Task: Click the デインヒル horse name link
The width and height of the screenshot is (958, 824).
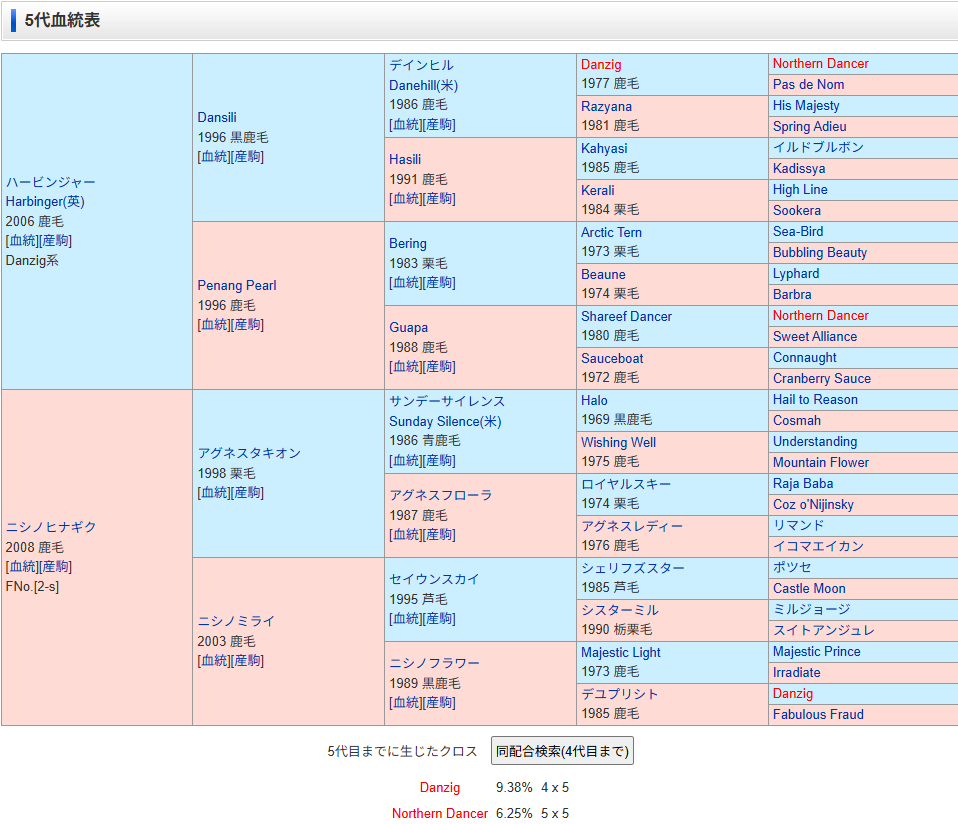Action: tap(421, 65)
